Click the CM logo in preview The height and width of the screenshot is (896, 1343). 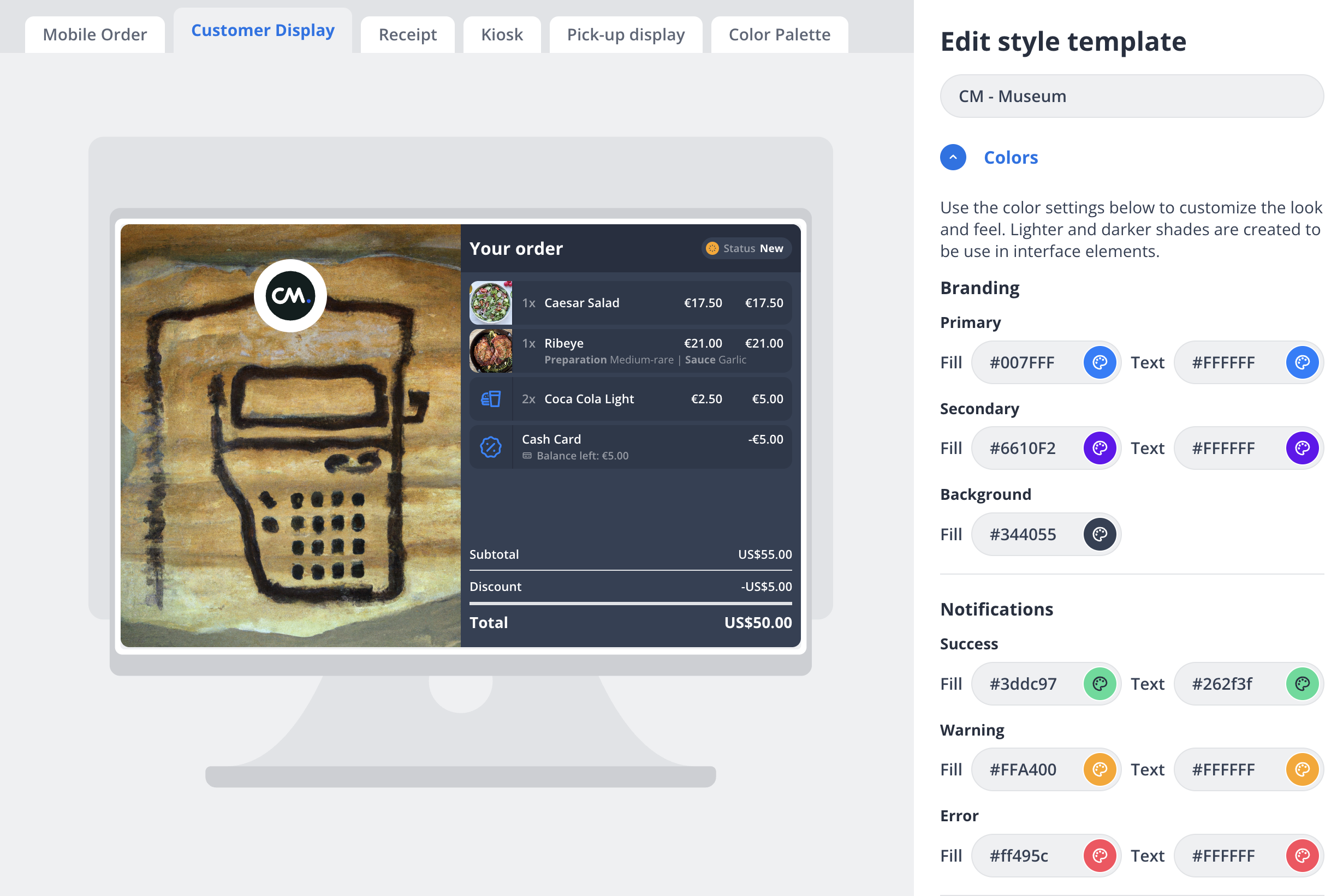[x=290, y=295]
